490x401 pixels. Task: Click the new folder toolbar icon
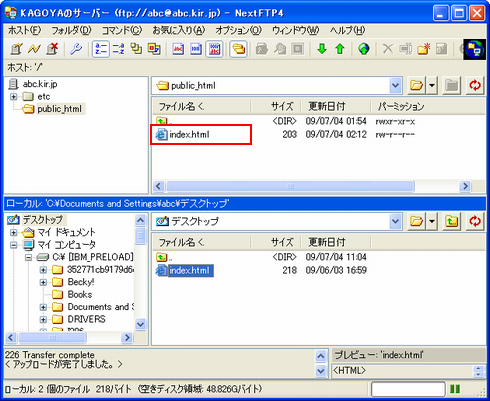coord(424,49)
